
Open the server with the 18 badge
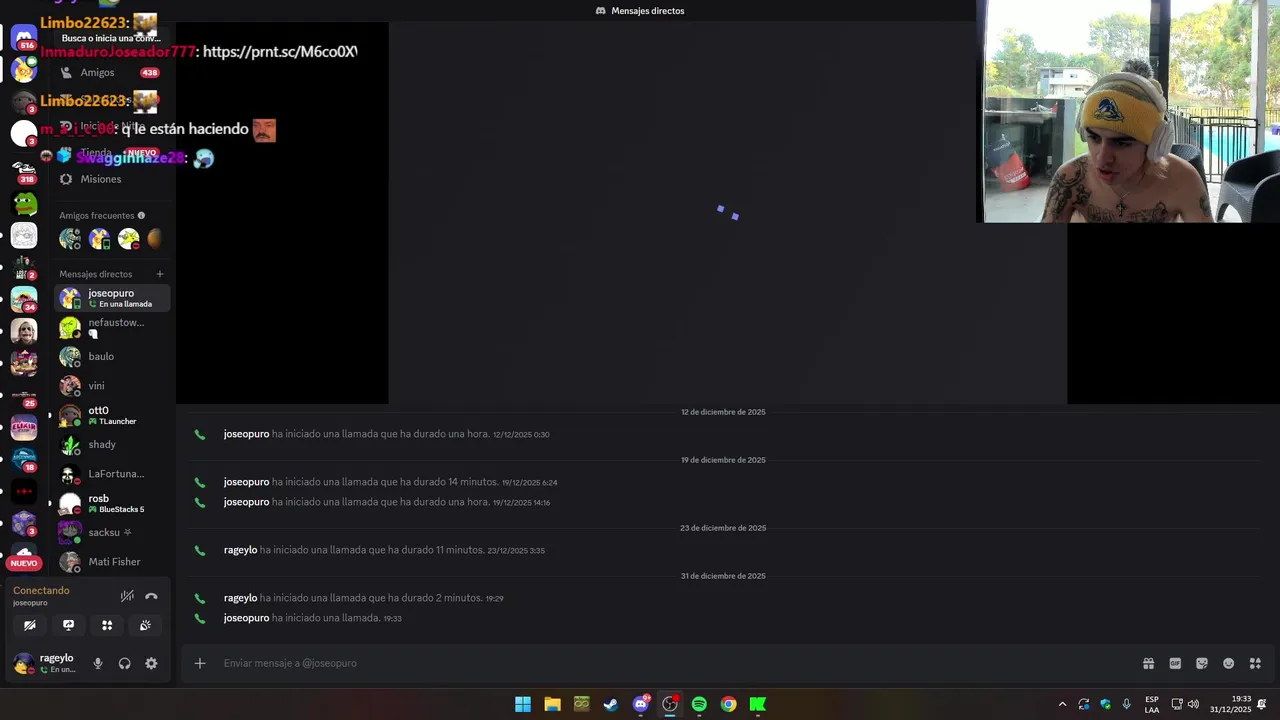pos(24,459)
